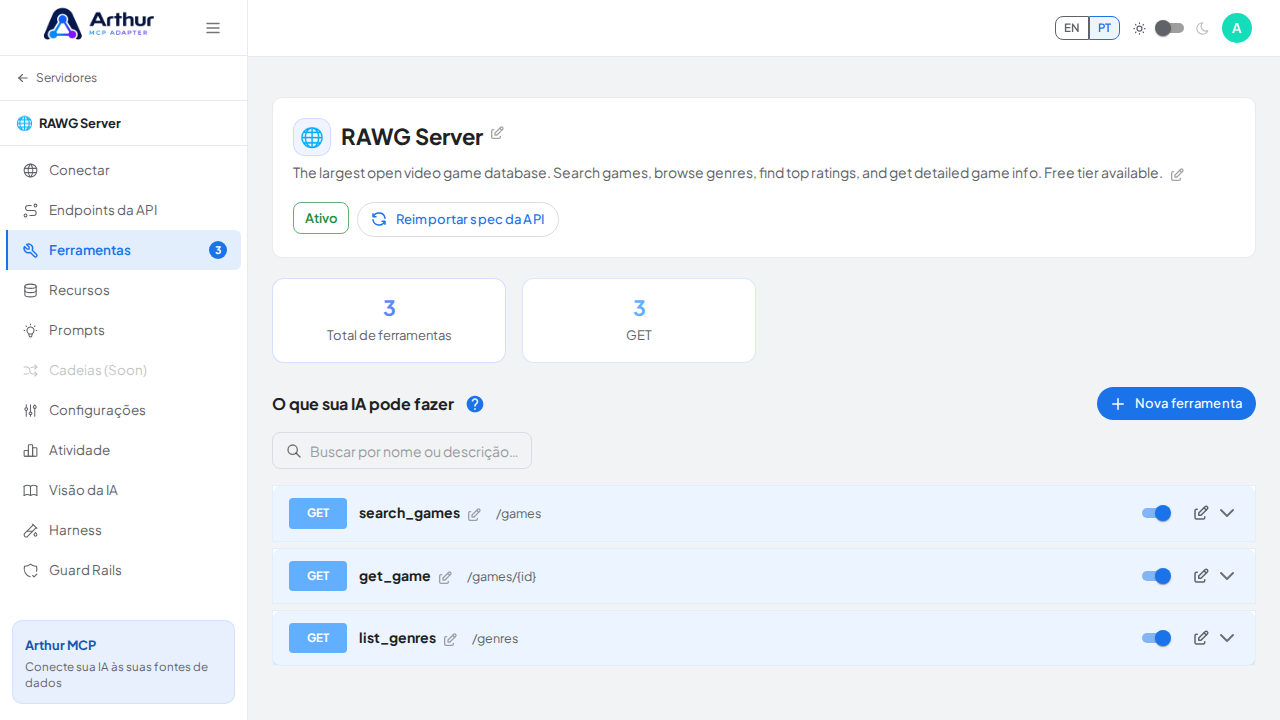
Task: Open the Conectar section
Action: pos(123,170)
